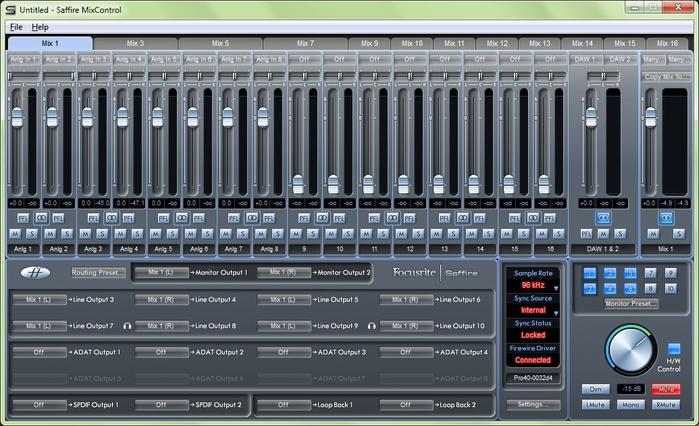Toggle stereo link for DAW 1 & 2

603,216
